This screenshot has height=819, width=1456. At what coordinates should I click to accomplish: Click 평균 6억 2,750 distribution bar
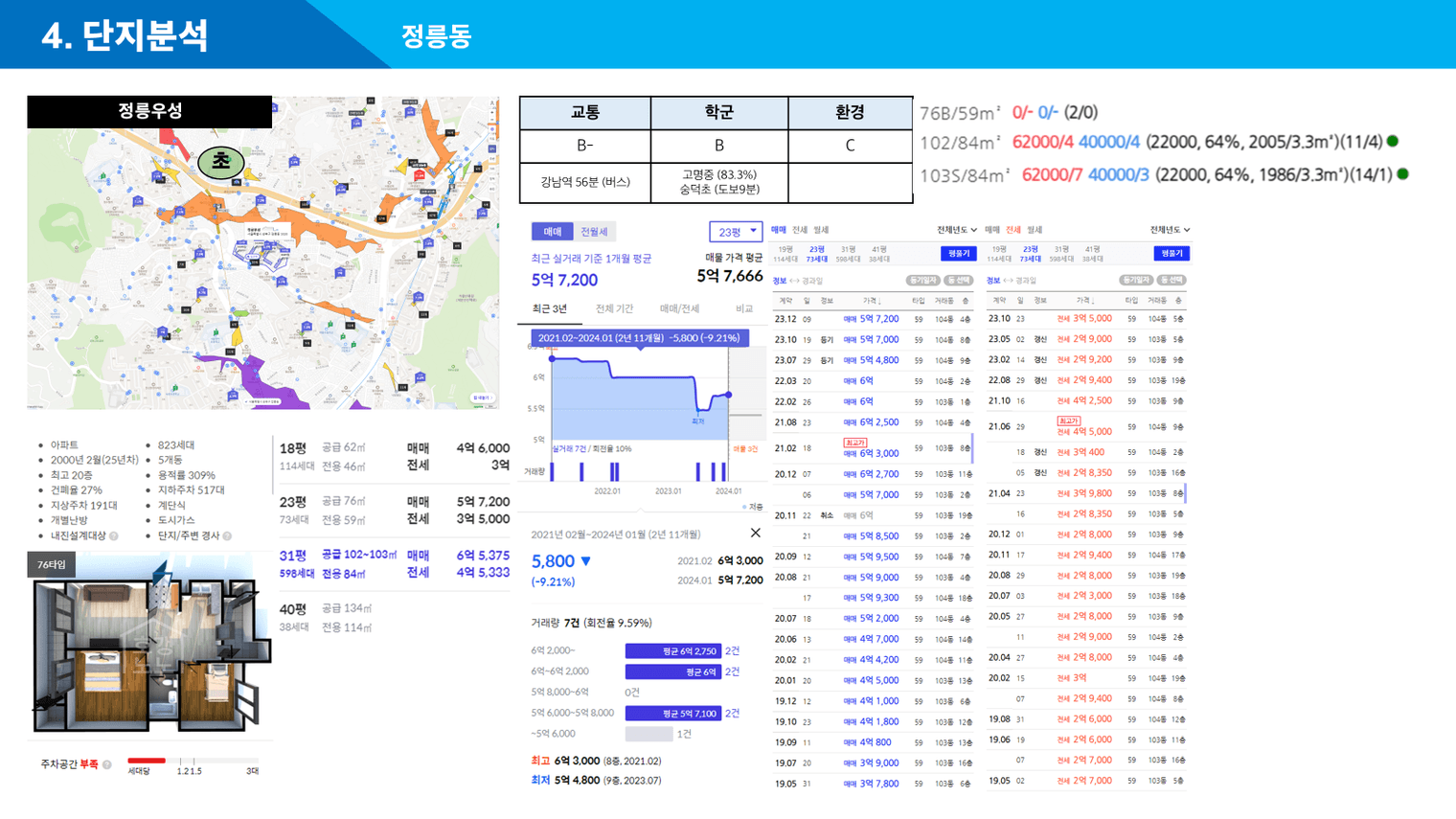(672, 650)
